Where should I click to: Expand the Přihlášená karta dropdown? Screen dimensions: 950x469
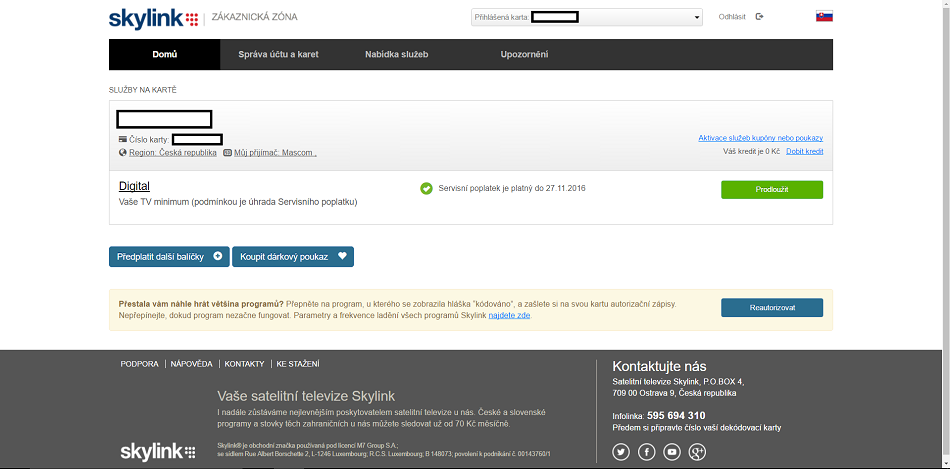tap(586, 17)
